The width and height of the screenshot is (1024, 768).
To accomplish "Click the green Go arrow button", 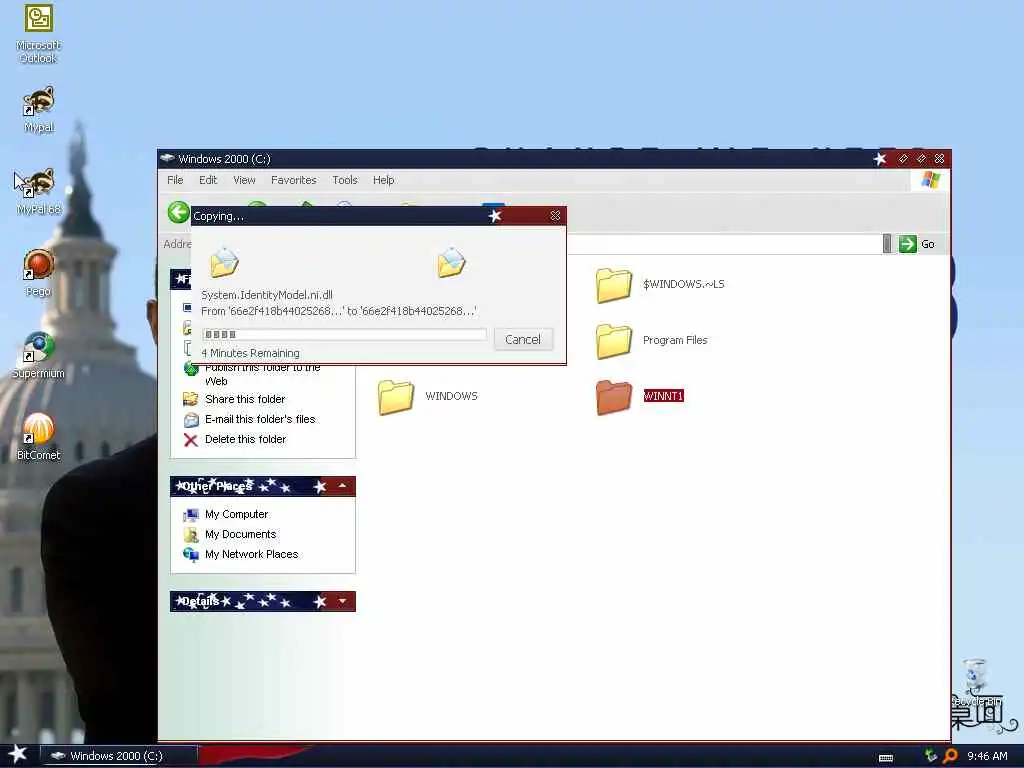I will 907,244.
